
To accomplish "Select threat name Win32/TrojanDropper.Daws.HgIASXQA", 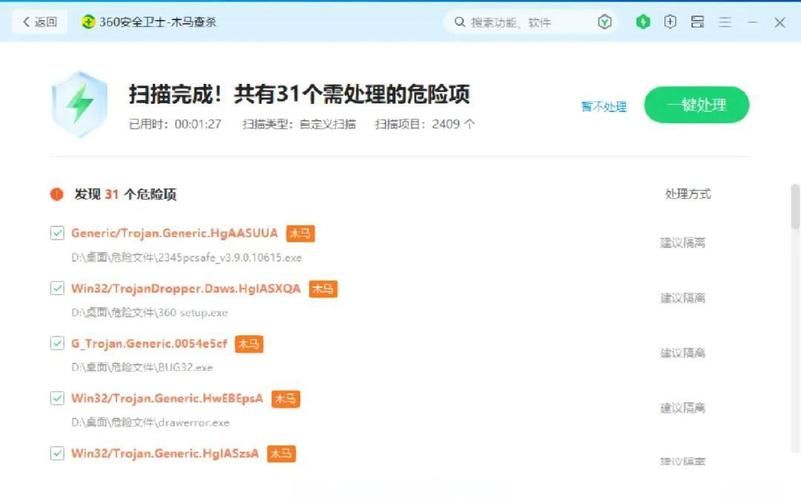I will (186, 288).
